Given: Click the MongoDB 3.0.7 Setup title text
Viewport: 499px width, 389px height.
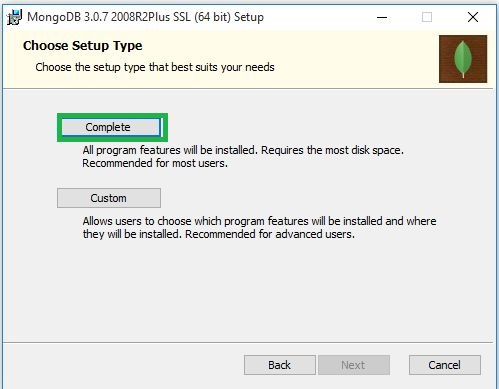Looking at the screenshot, I should click(x=145, y=17).
